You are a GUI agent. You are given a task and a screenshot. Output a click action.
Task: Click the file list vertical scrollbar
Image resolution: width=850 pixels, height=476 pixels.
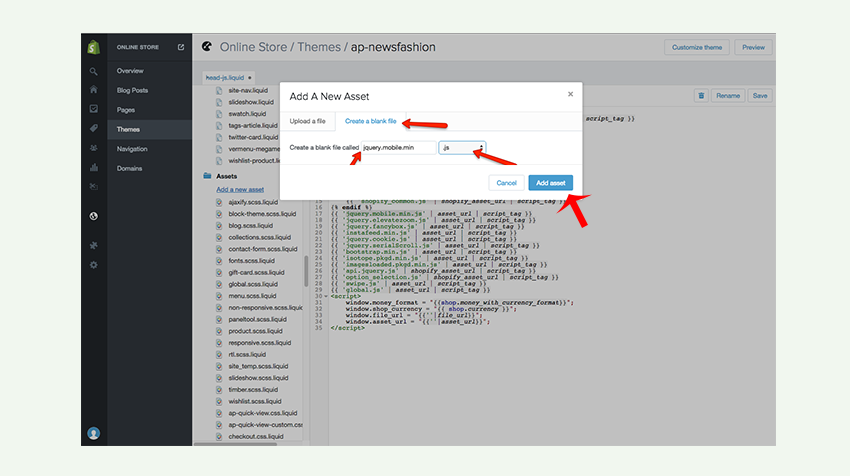pyautogui.click(x=306, y=271)
